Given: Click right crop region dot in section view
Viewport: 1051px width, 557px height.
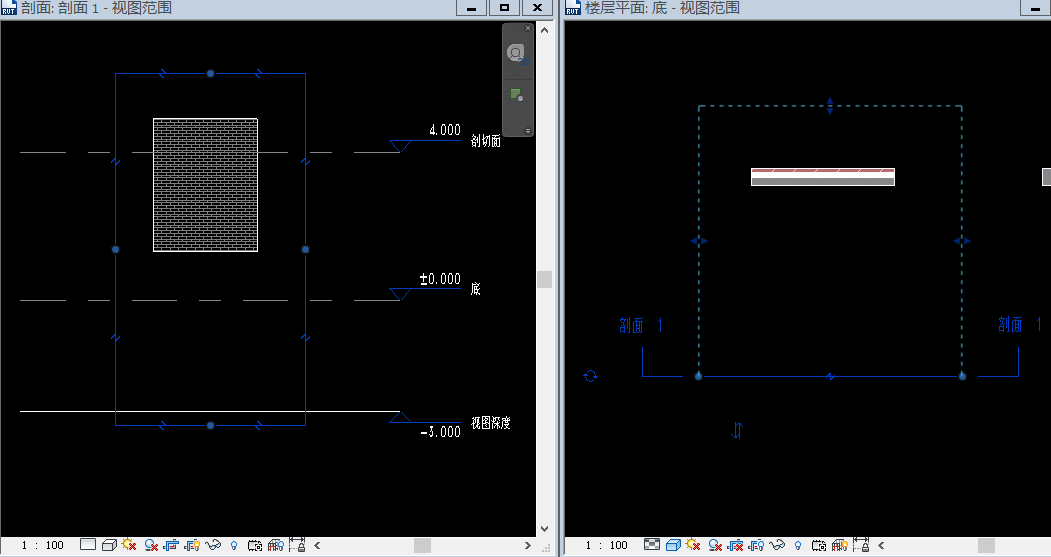Looking at the screenshot, I should point(306,249).
